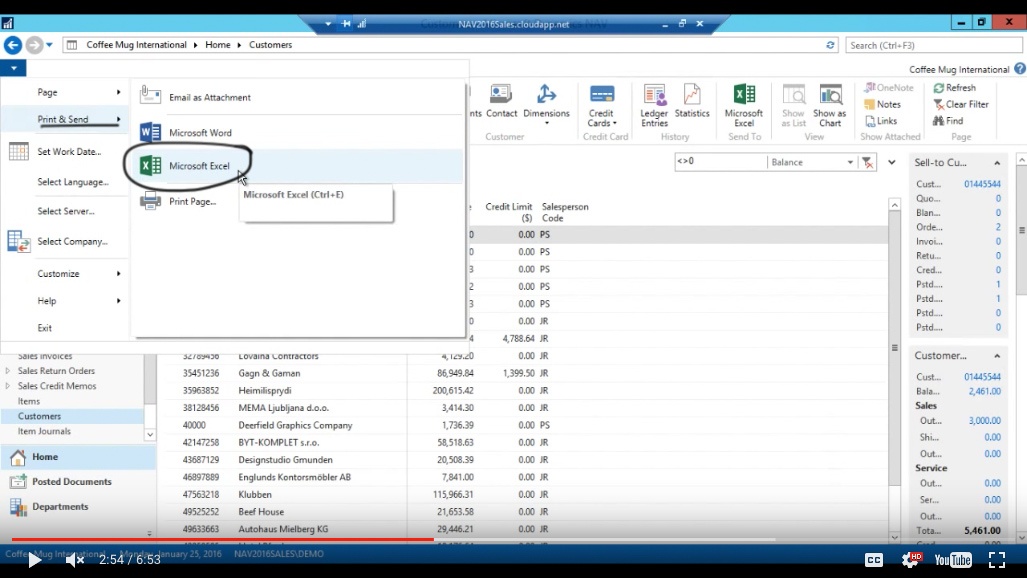Image resolution: width=1027 pixels, height=578 pixels.
Task: Click the Excel icon in Print & Send submenu
Action: 151,166
